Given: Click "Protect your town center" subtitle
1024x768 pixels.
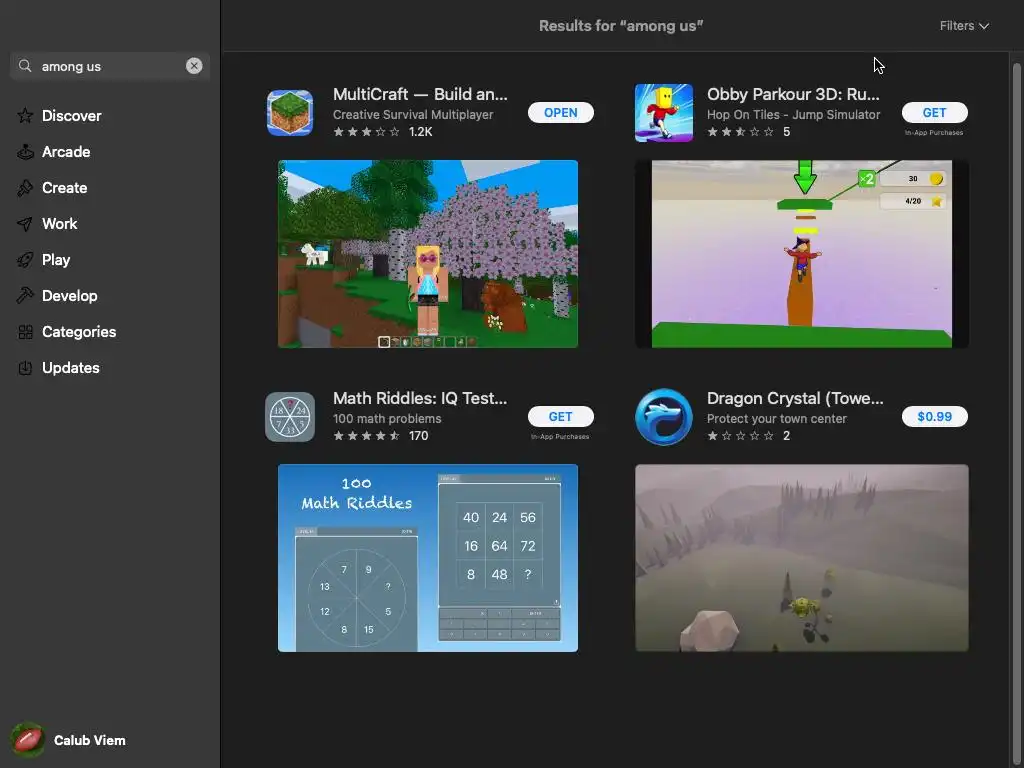Looking at the screenshot, I should coord(776,419).
